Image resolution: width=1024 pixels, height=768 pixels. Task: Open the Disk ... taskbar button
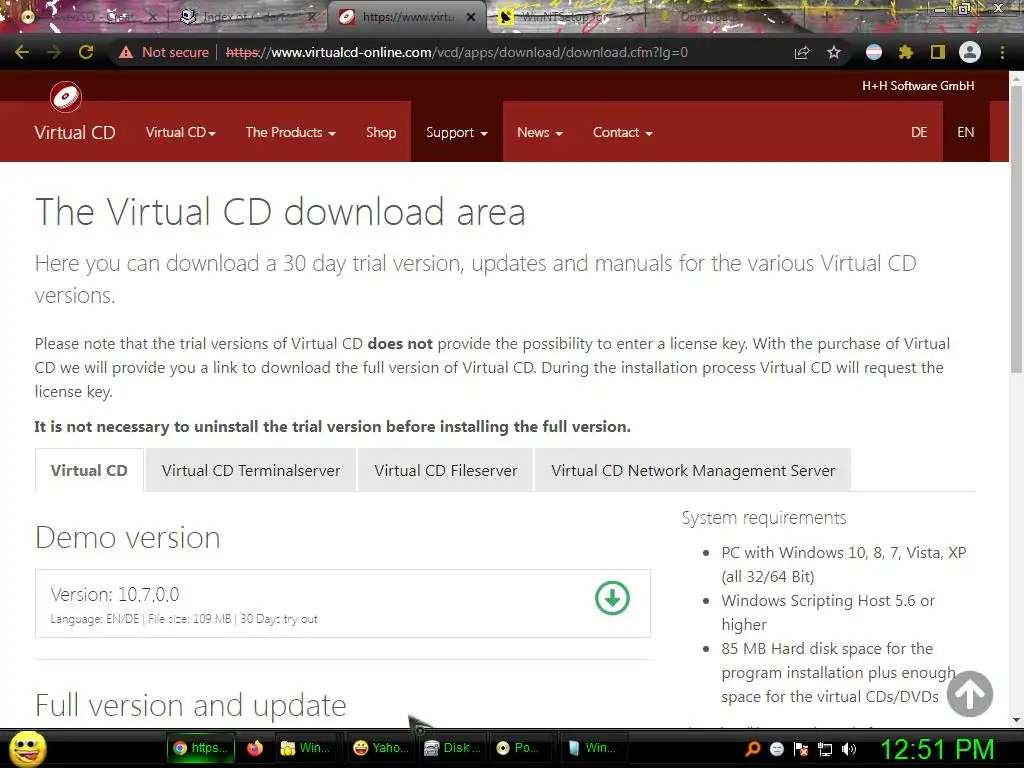click(x=452, y=748)
